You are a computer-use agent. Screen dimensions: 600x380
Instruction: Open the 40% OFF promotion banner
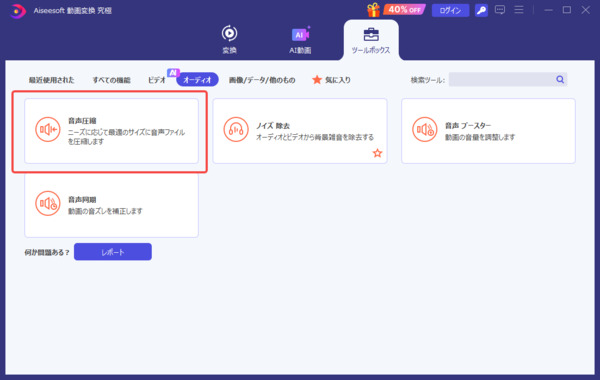tap(404, 10)
